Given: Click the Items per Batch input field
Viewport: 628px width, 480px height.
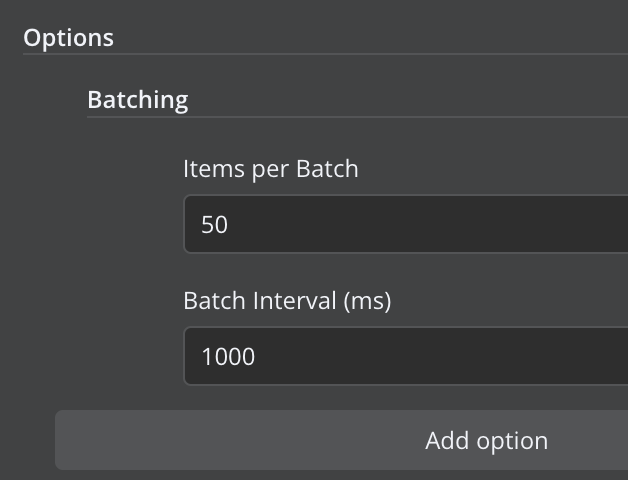Looking at the screenshot, I should tap(406, 224).
